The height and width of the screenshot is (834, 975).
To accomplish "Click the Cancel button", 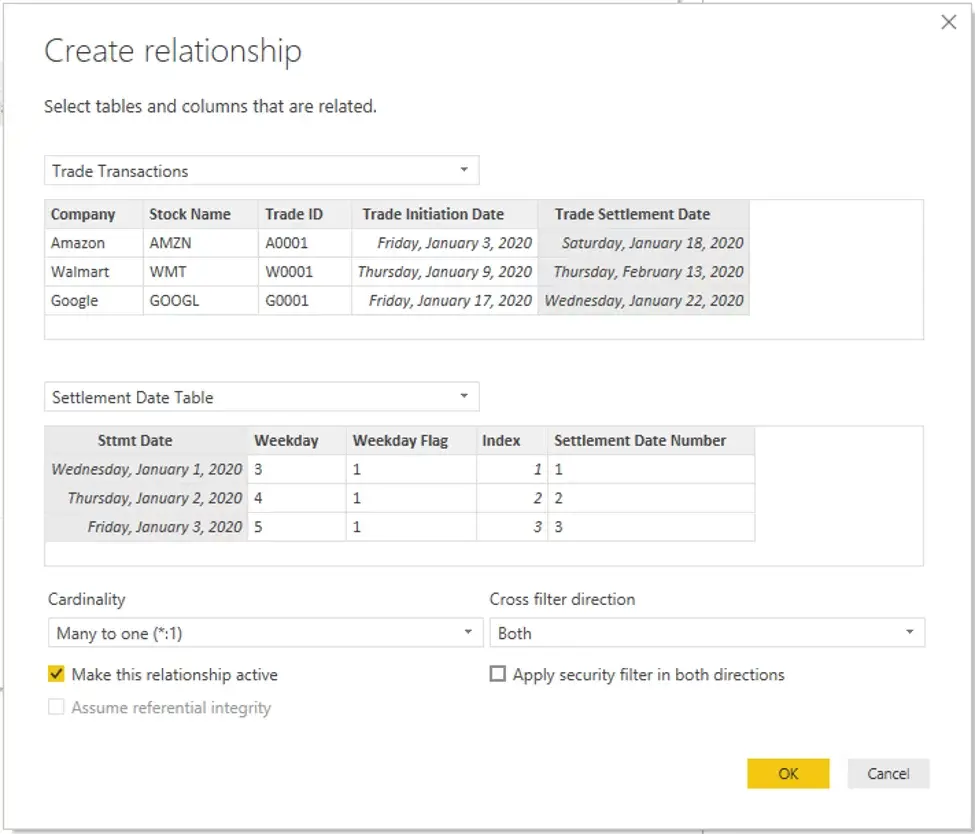I will tap(888, 774).
